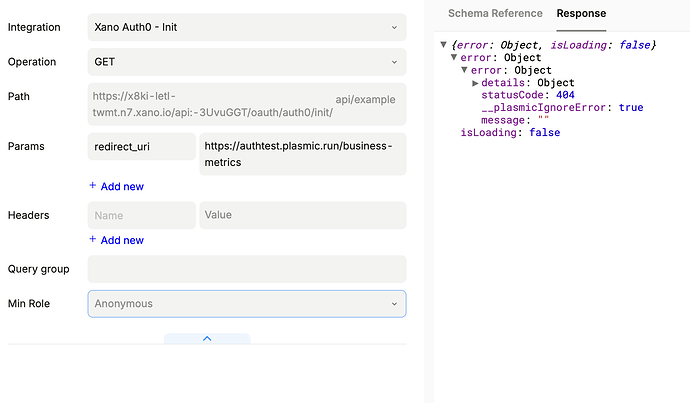
Task: Collapse the top-level error: Object node
Action: click(x=454, y=58)
